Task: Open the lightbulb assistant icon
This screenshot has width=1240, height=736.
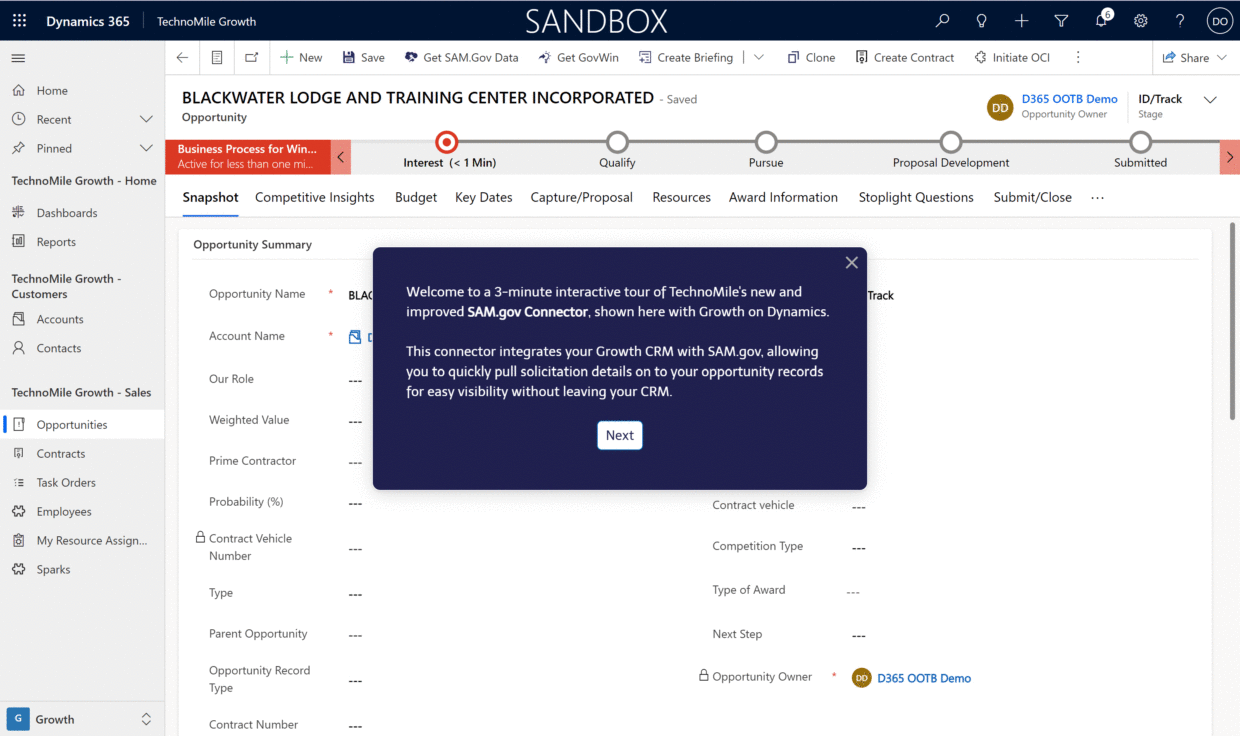Action: click(982, 21)
